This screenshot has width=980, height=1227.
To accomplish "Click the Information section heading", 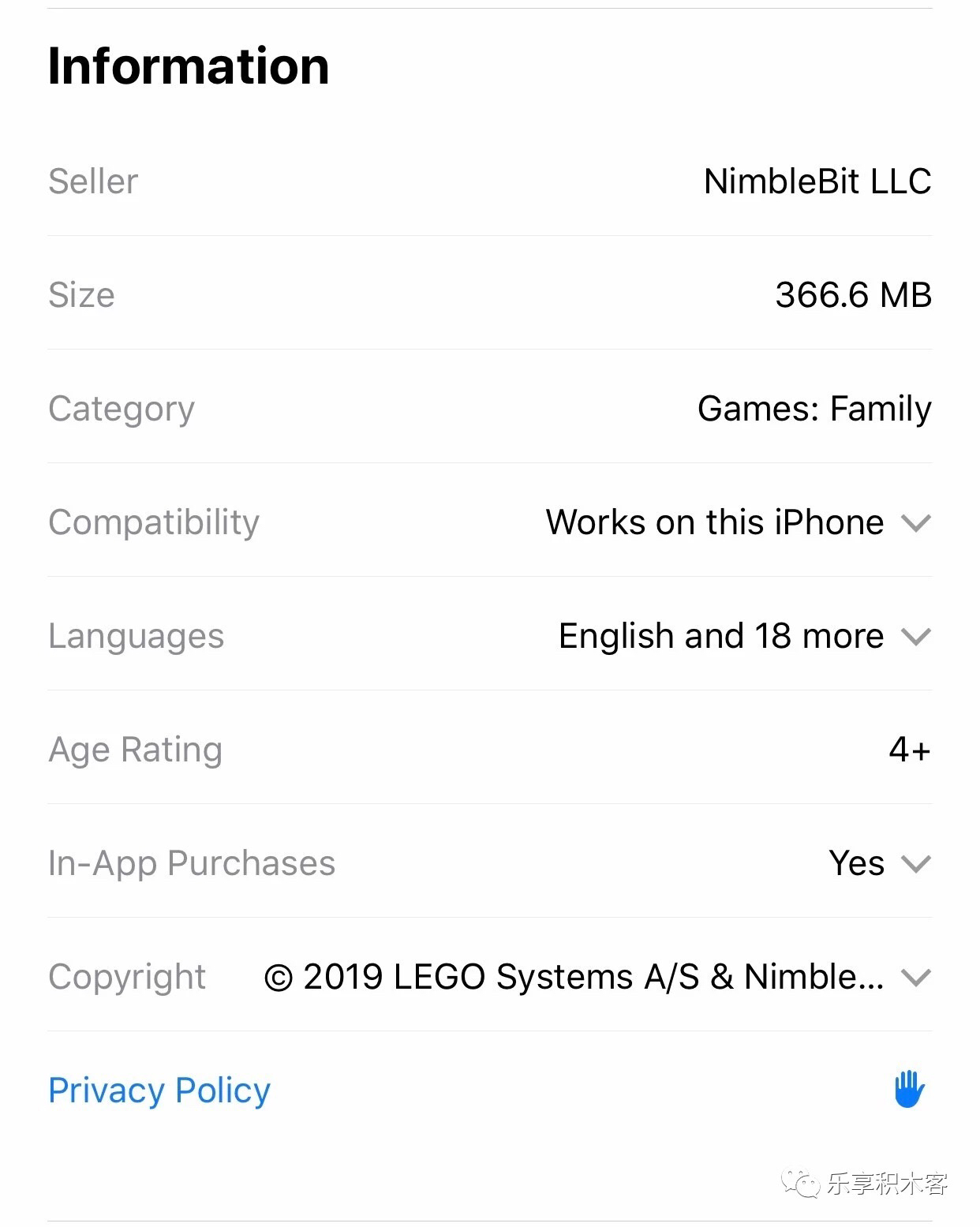I will 189,65.
